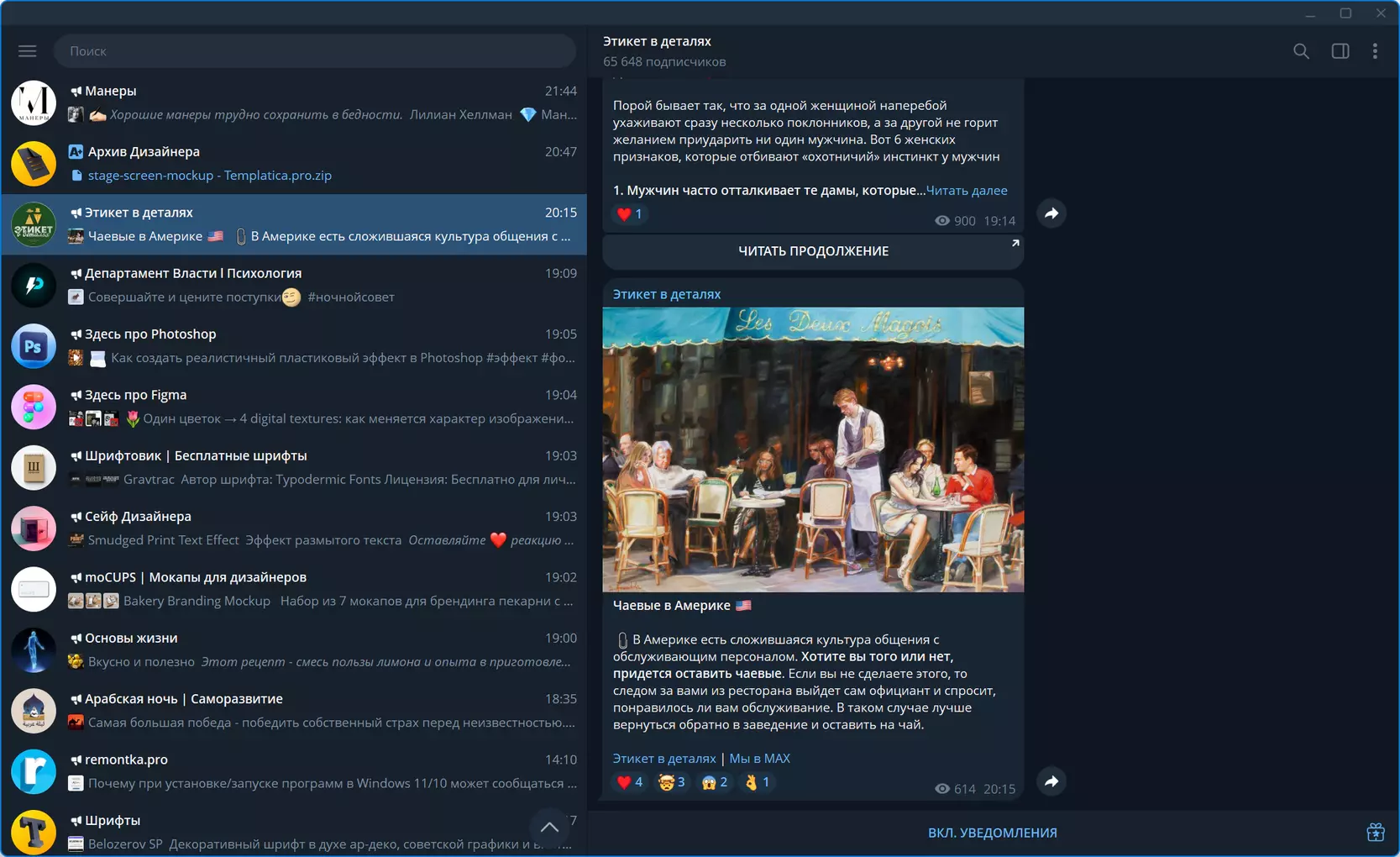This screenshot has height=857, width=1400.
Task: Jump up using the round chevron button
Action: pyautogui.click(x=549, y=827)
